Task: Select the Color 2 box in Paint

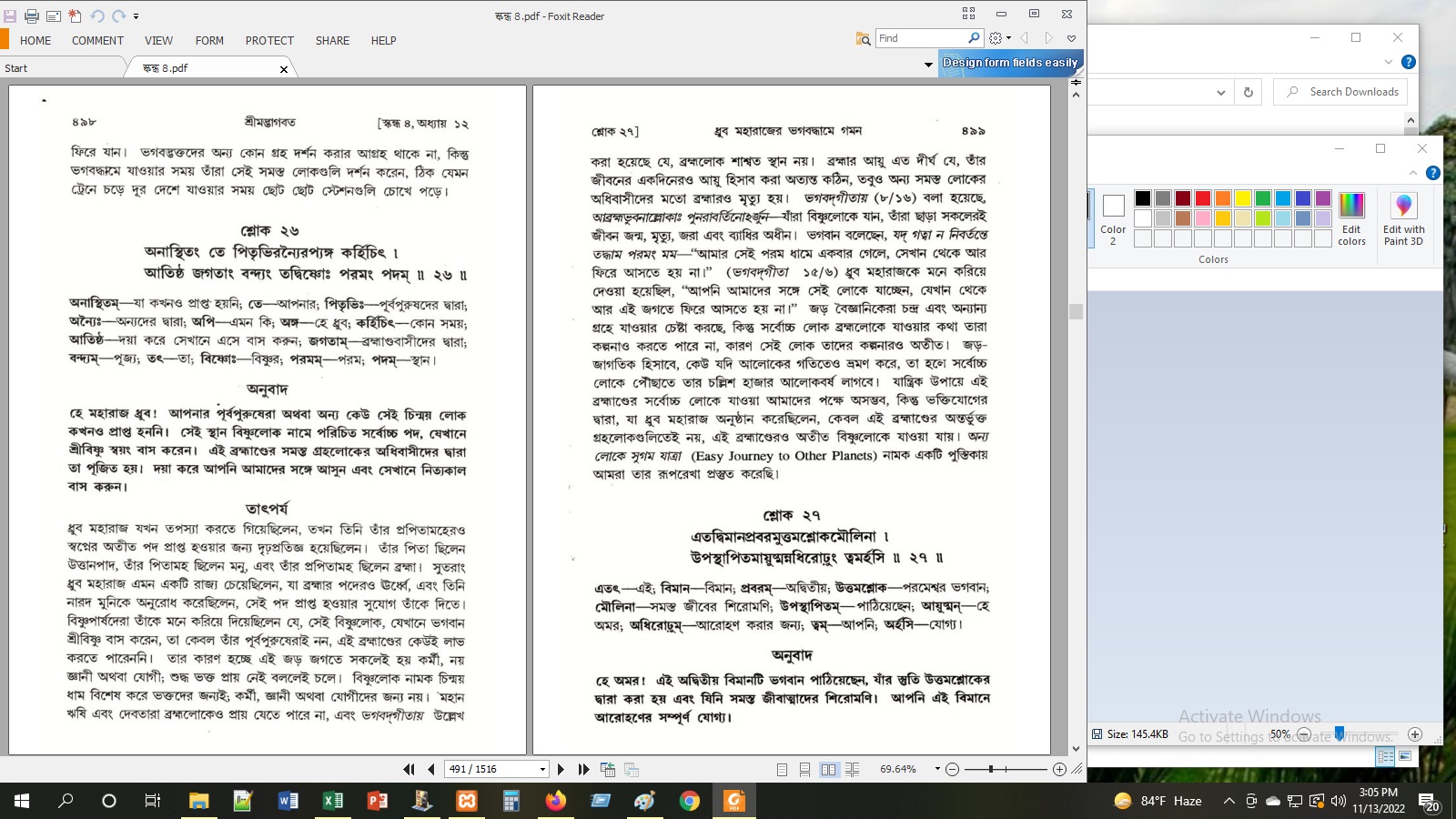Action: pyautogui.click(x=1113, y=218)
